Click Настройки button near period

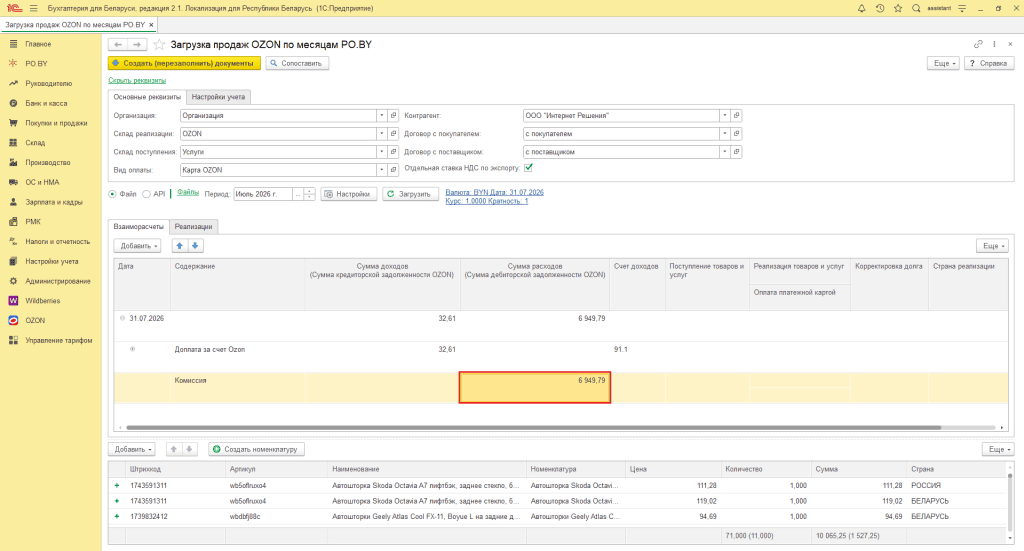[349, 194]
